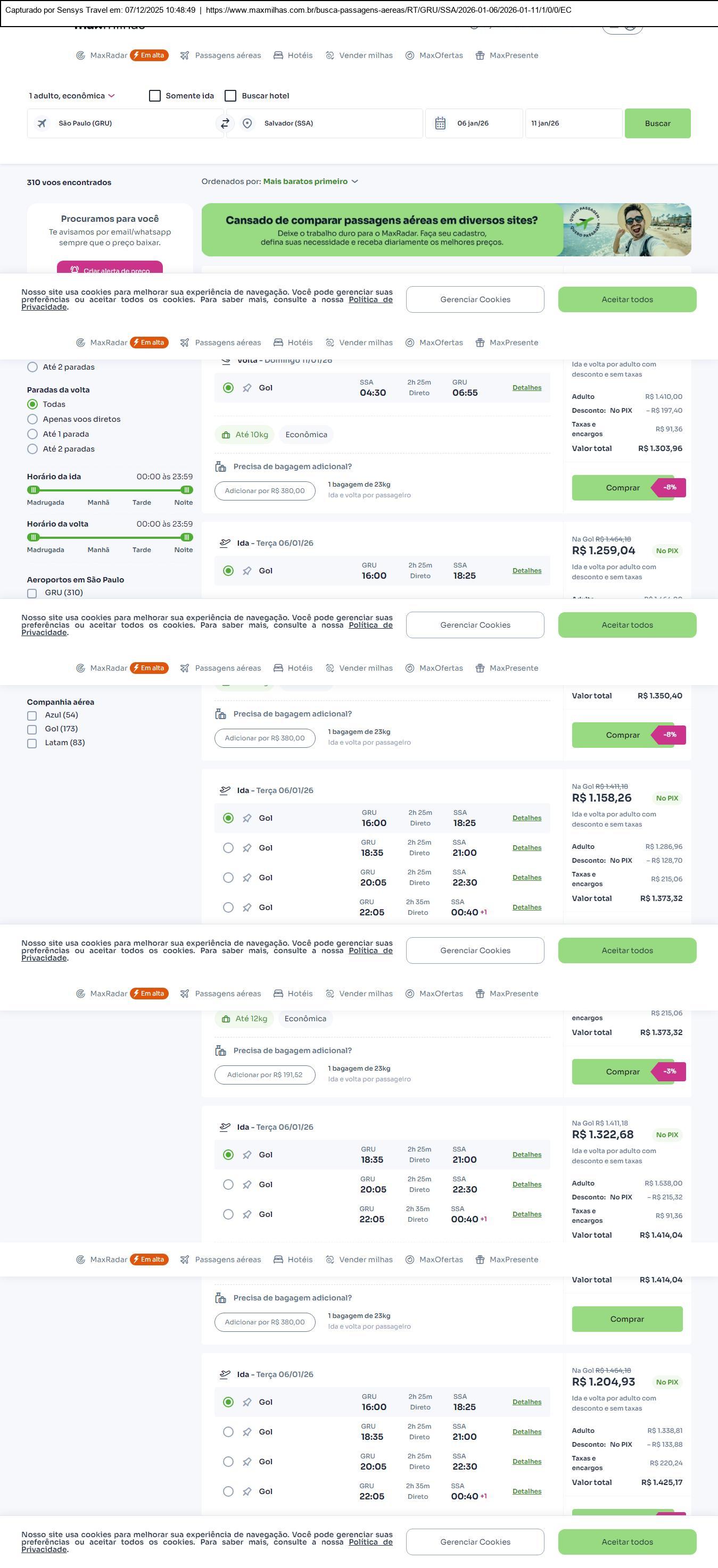Viewport: 718px width, 1568px height.
Task: Click the luggage icon on the Até 10kg badge
Action: 226,435
